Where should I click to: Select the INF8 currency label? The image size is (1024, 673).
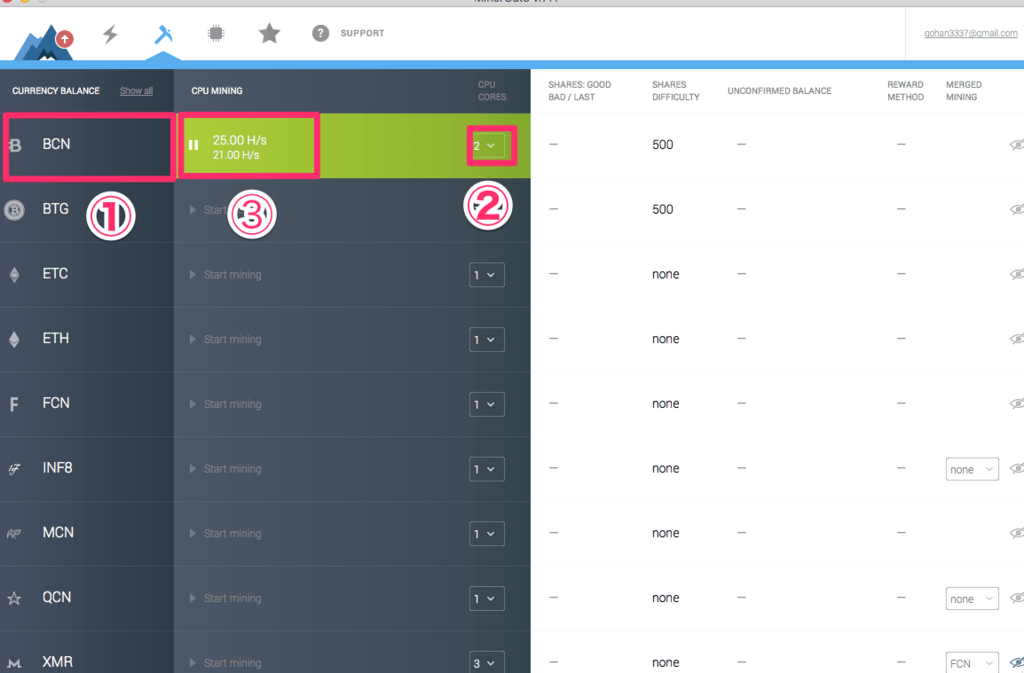tap(57, 467)
